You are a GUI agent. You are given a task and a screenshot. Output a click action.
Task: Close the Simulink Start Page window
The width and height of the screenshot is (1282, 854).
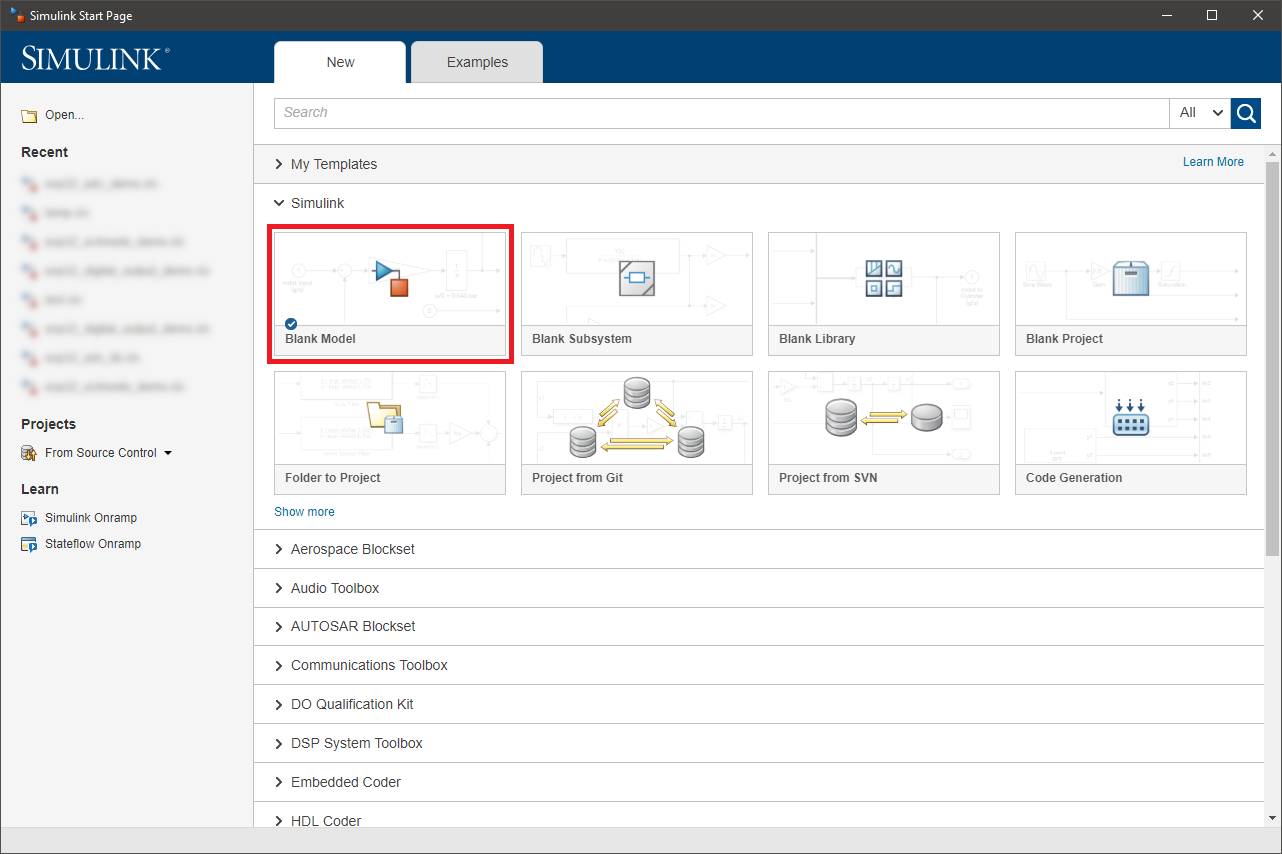(x=1258, y=15)
